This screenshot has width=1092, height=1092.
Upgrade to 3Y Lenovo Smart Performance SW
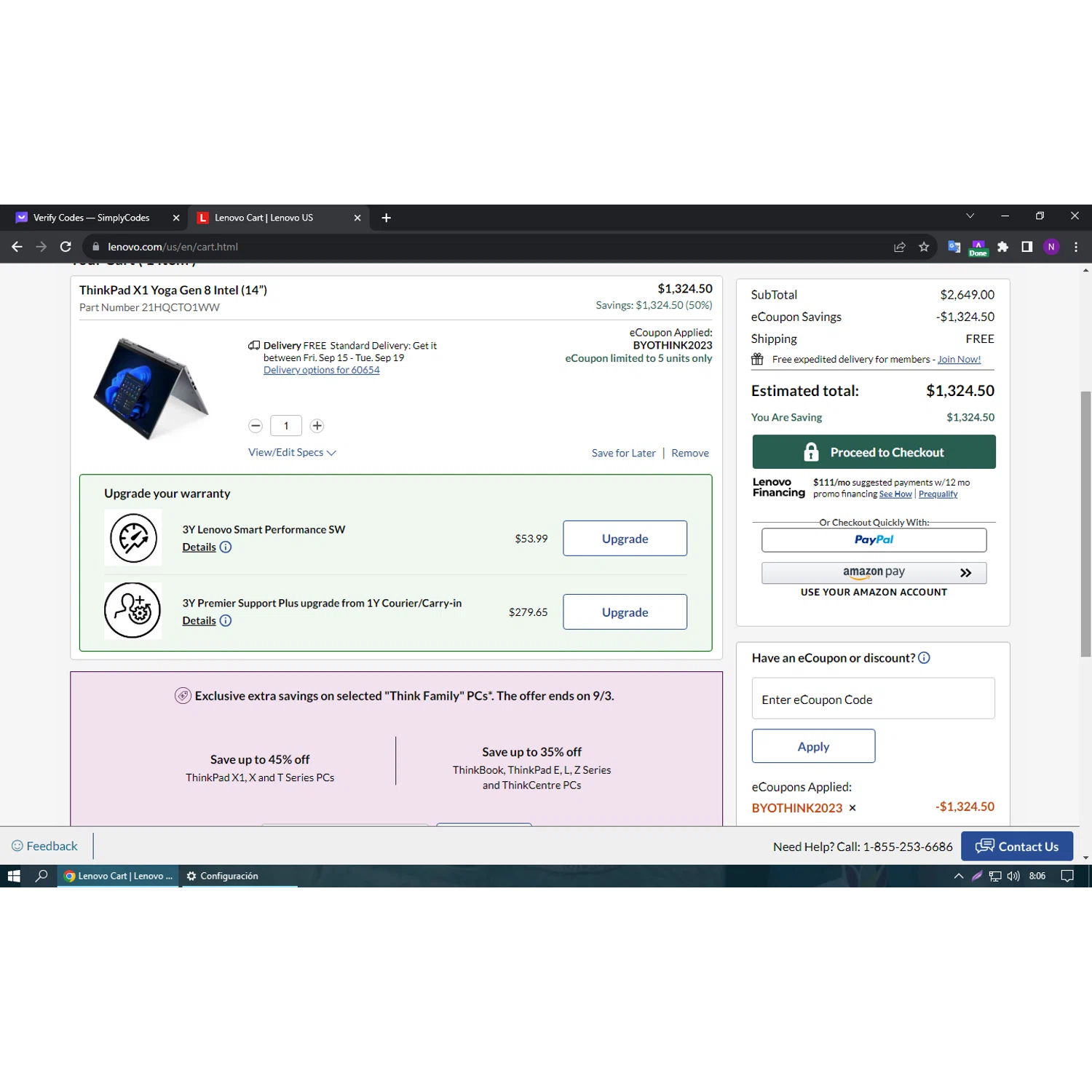625,539
